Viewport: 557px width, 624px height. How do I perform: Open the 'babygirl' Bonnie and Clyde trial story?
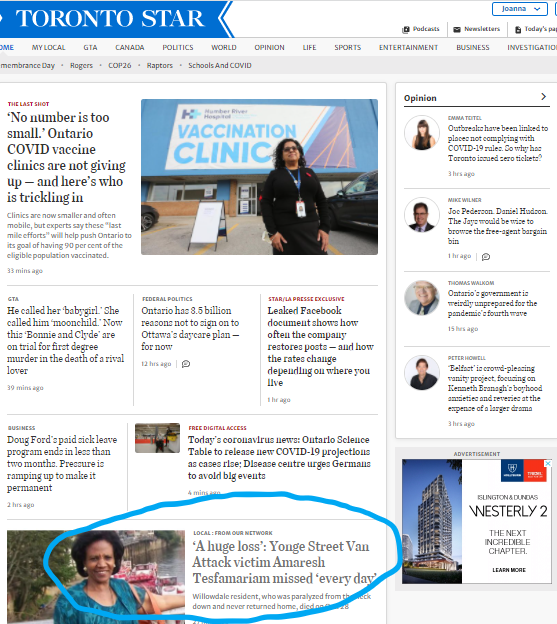(x=65, y=340)
